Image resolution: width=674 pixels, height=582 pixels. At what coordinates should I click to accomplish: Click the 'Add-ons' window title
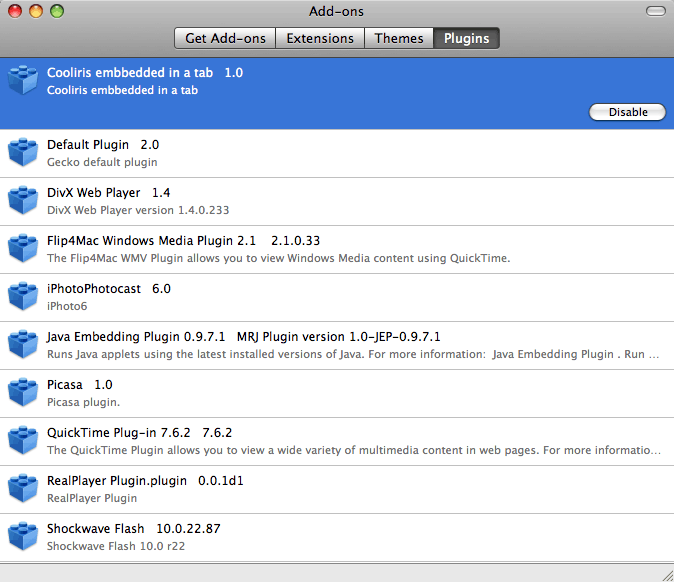[336, 11]
